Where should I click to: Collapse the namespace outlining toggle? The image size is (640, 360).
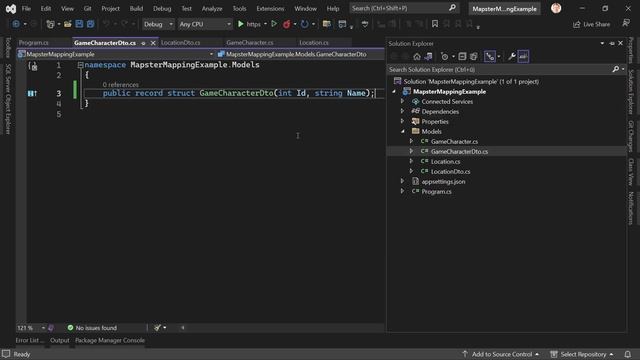click(80, 65)
